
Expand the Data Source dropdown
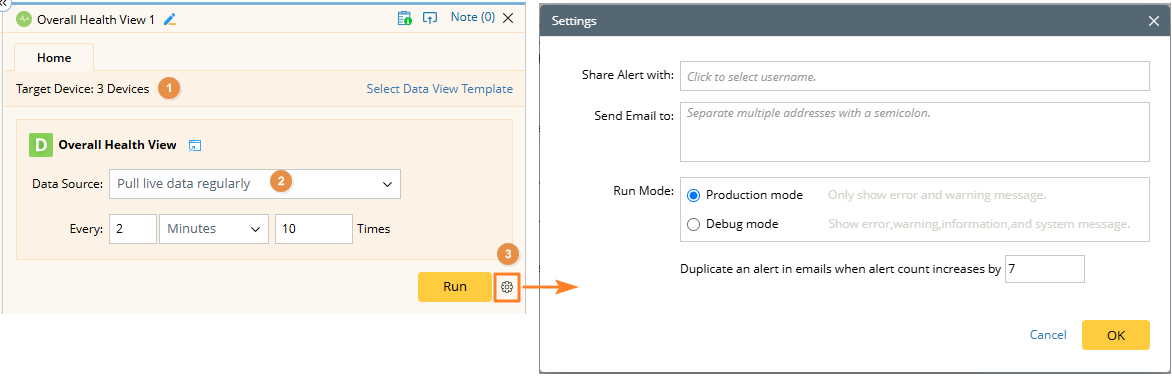[x=255, y=184]
